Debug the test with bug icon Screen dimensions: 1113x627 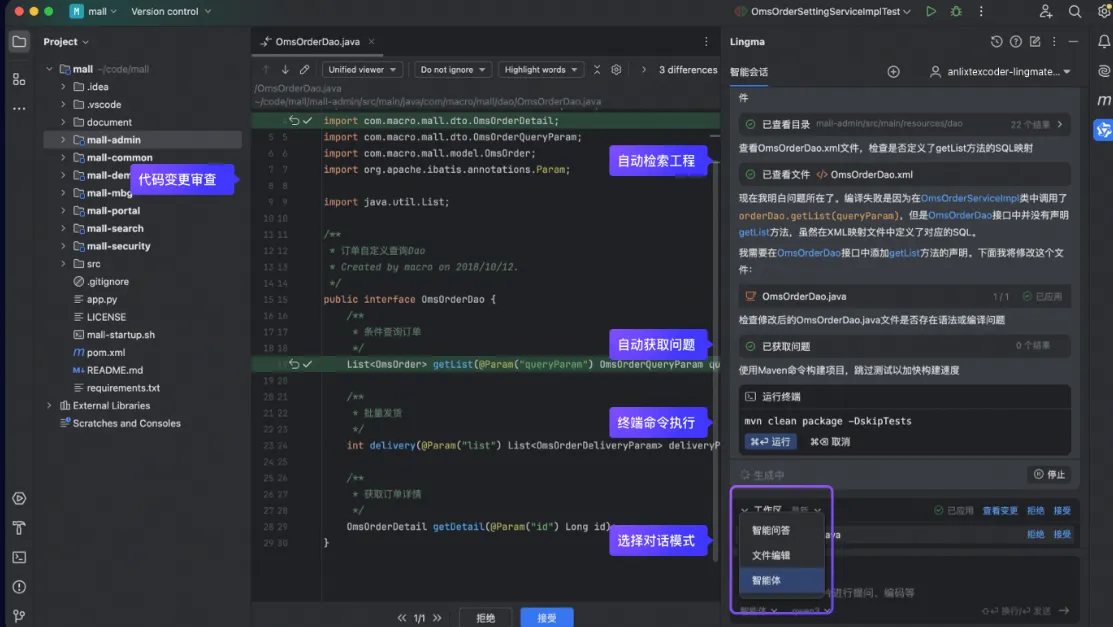click(x=956, y=11)
